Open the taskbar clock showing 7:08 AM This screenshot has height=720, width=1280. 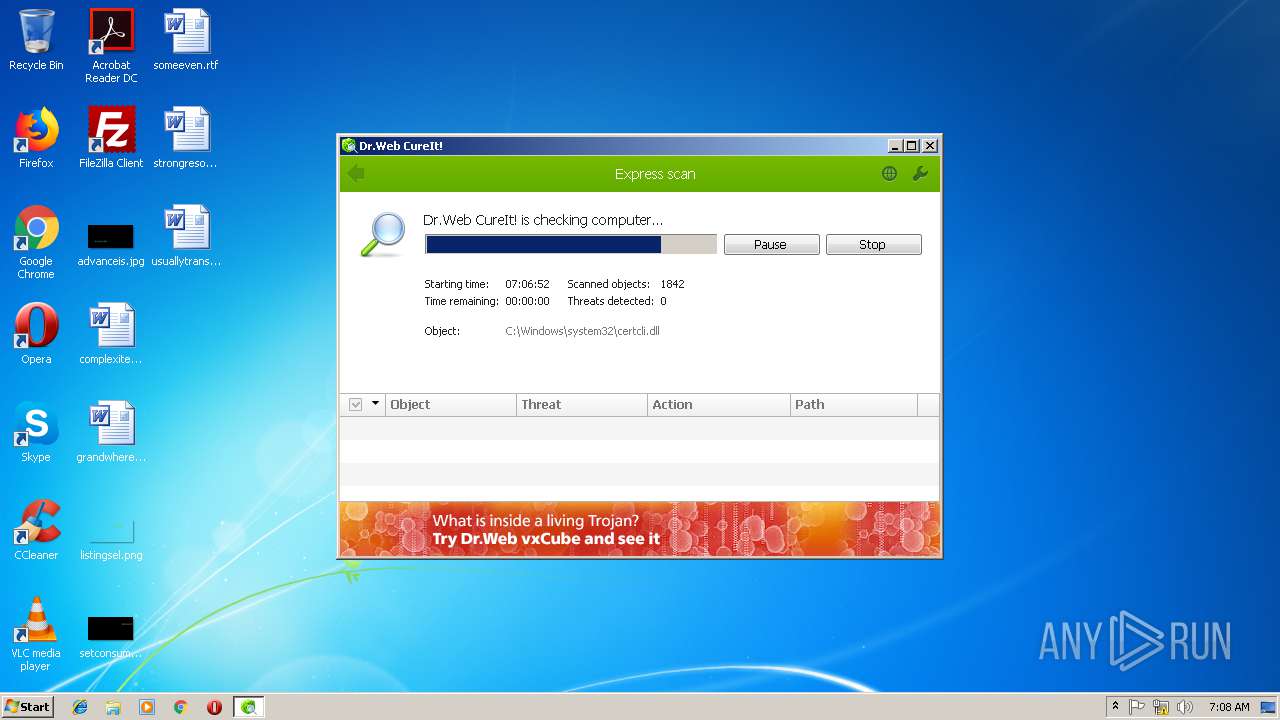click(x=1229, y=707)
